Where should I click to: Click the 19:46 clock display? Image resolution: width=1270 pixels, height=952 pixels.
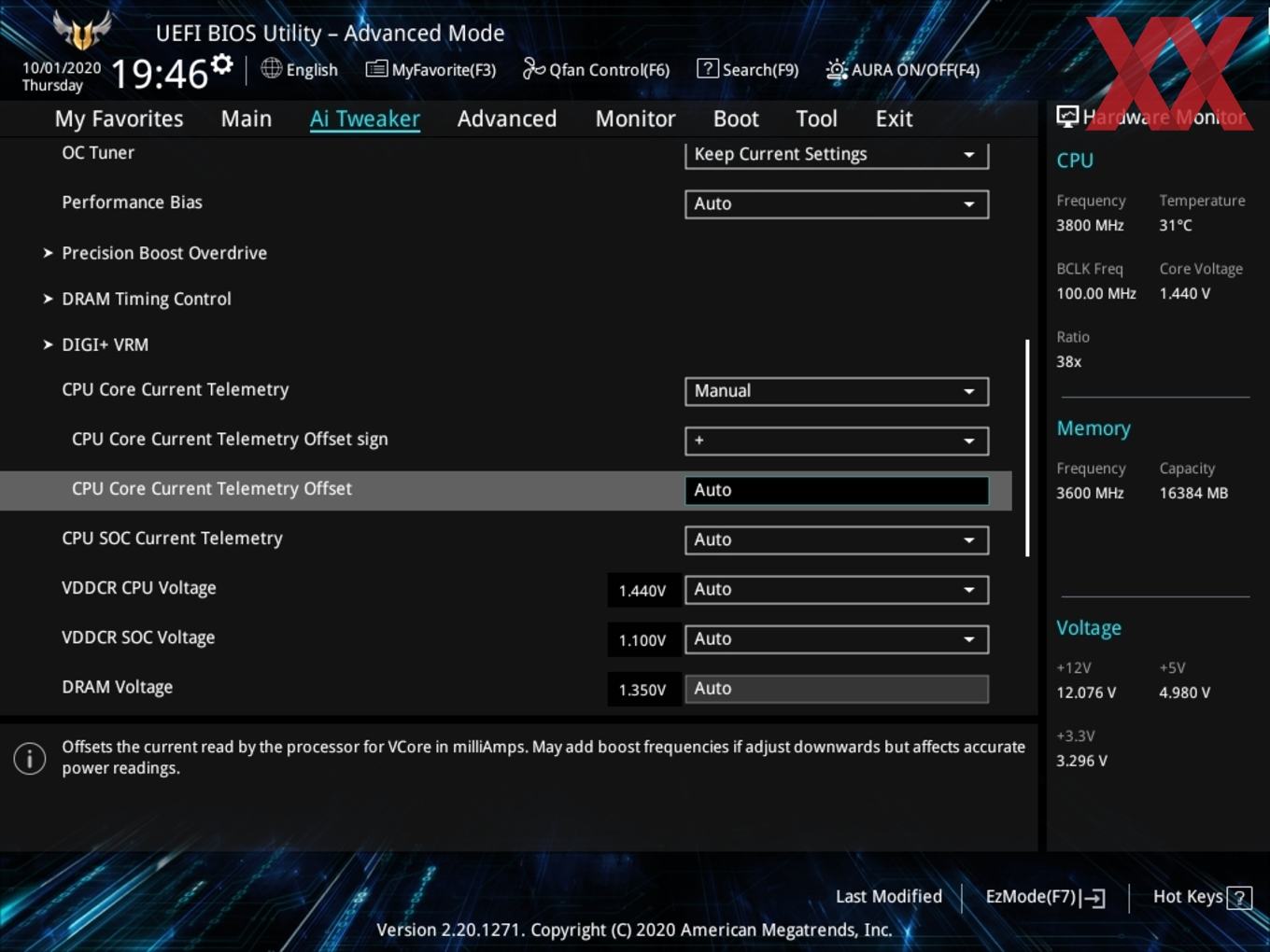tap(160, 74)
